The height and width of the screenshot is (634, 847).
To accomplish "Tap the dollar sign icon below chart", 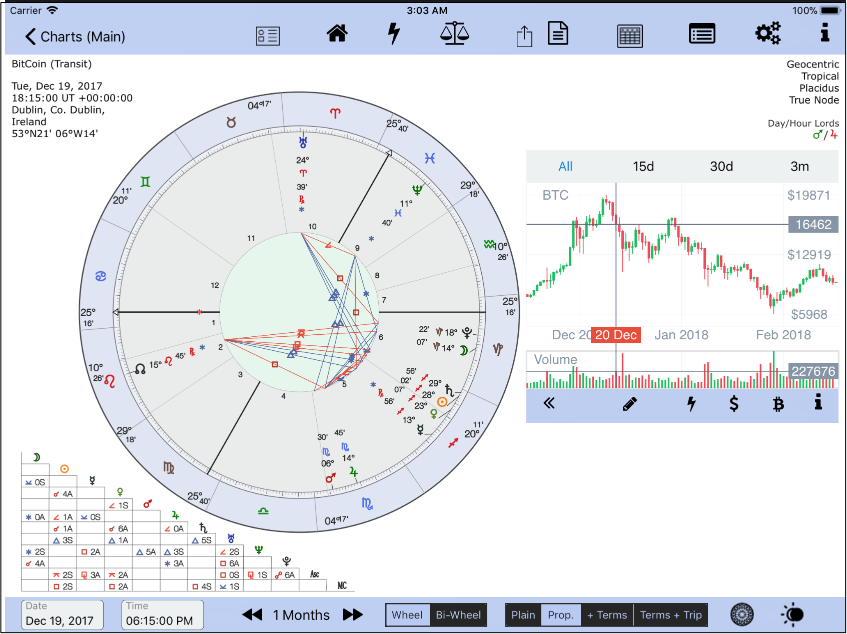I will [x=734, y=404].
